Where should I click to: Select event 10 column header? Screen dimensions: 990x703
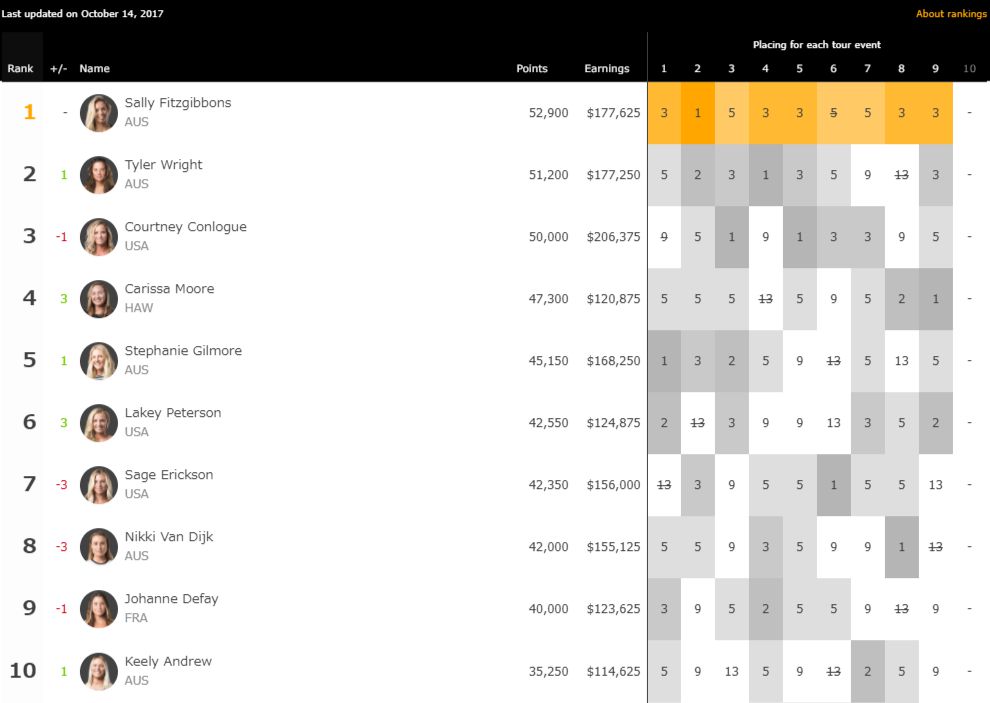[x=969, y=69]
